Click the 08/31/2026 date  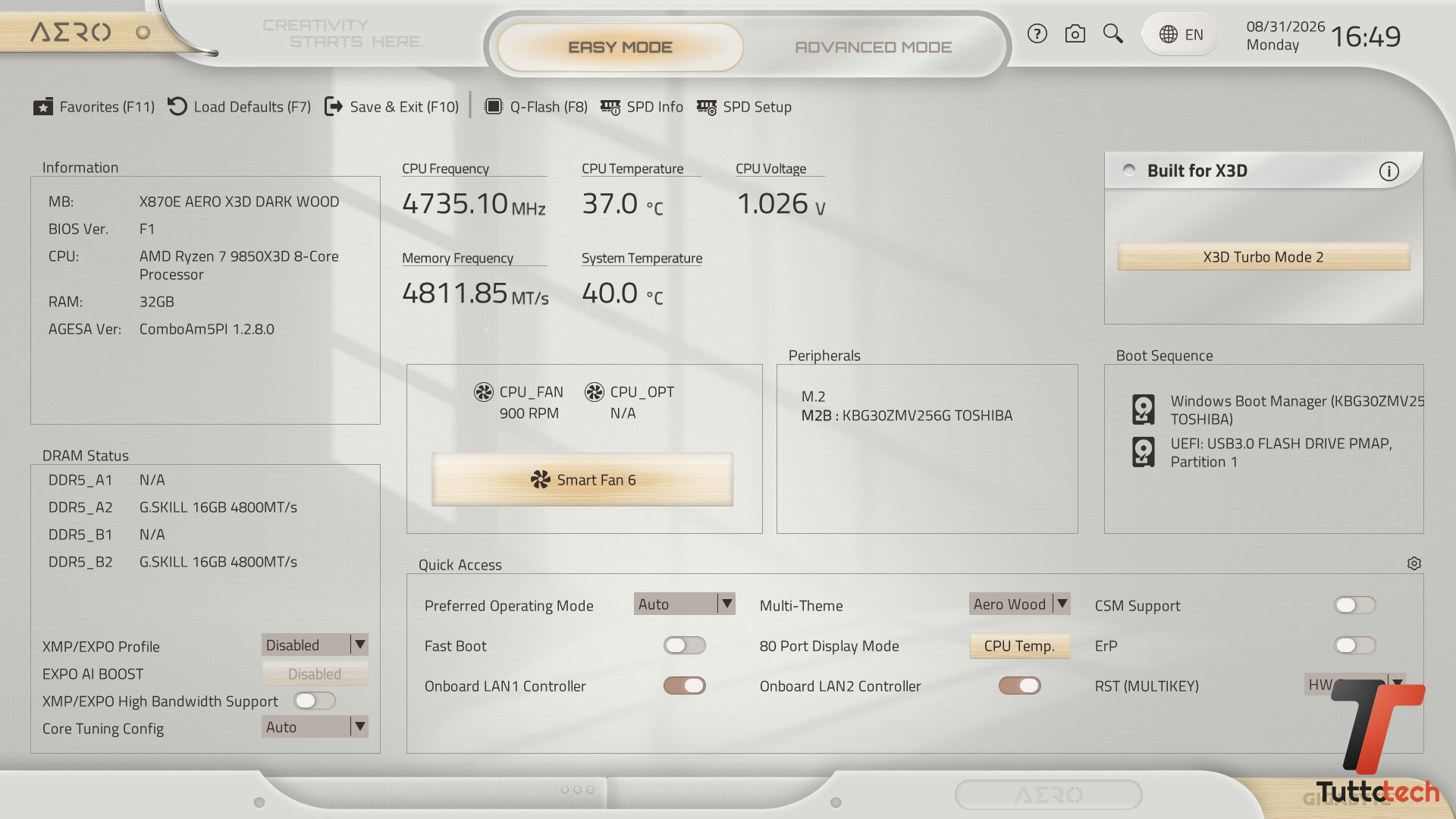pos(1286,27)
